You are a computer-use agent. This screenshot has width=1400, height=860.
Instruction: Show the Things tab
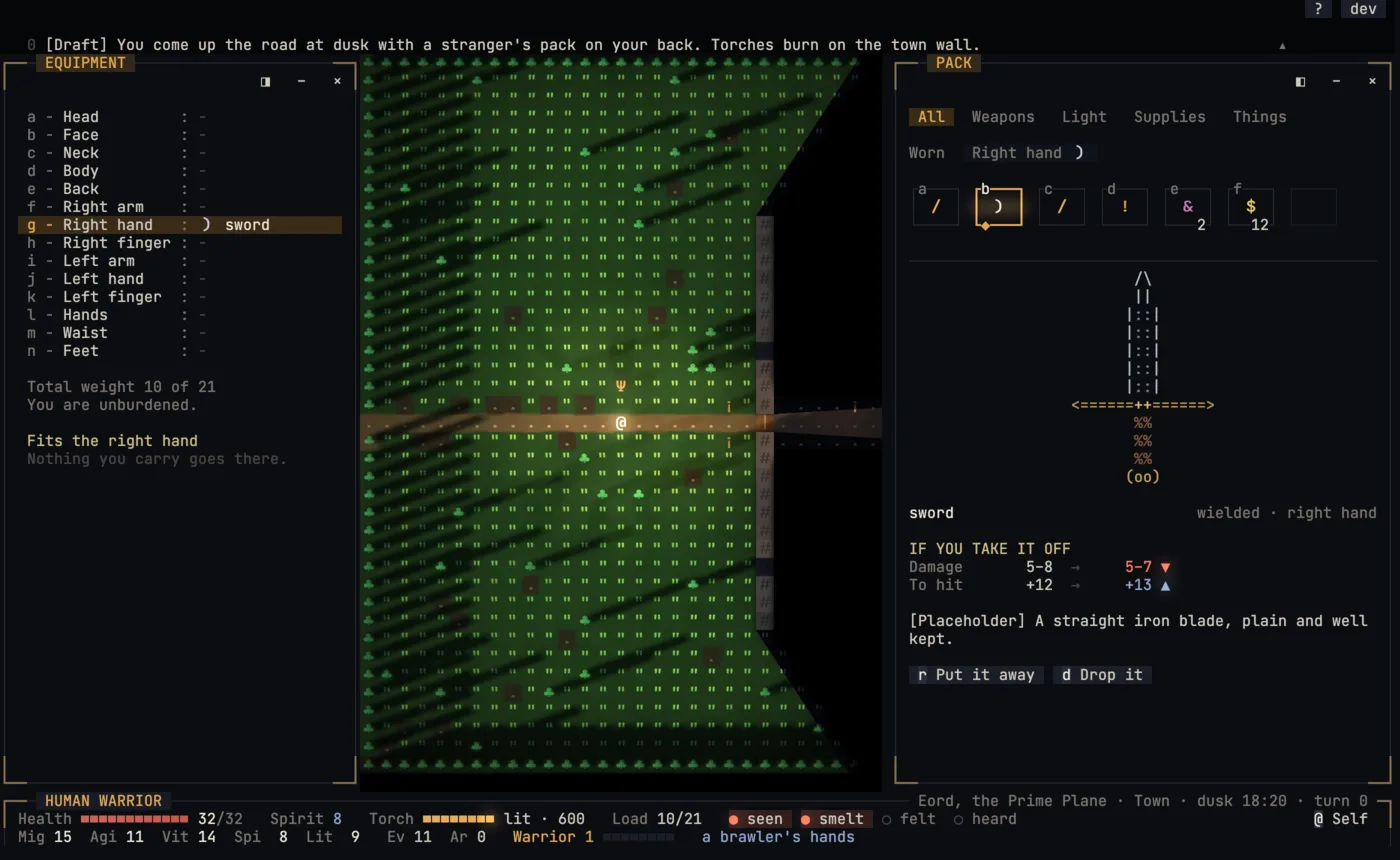[x=1259, y=117]
